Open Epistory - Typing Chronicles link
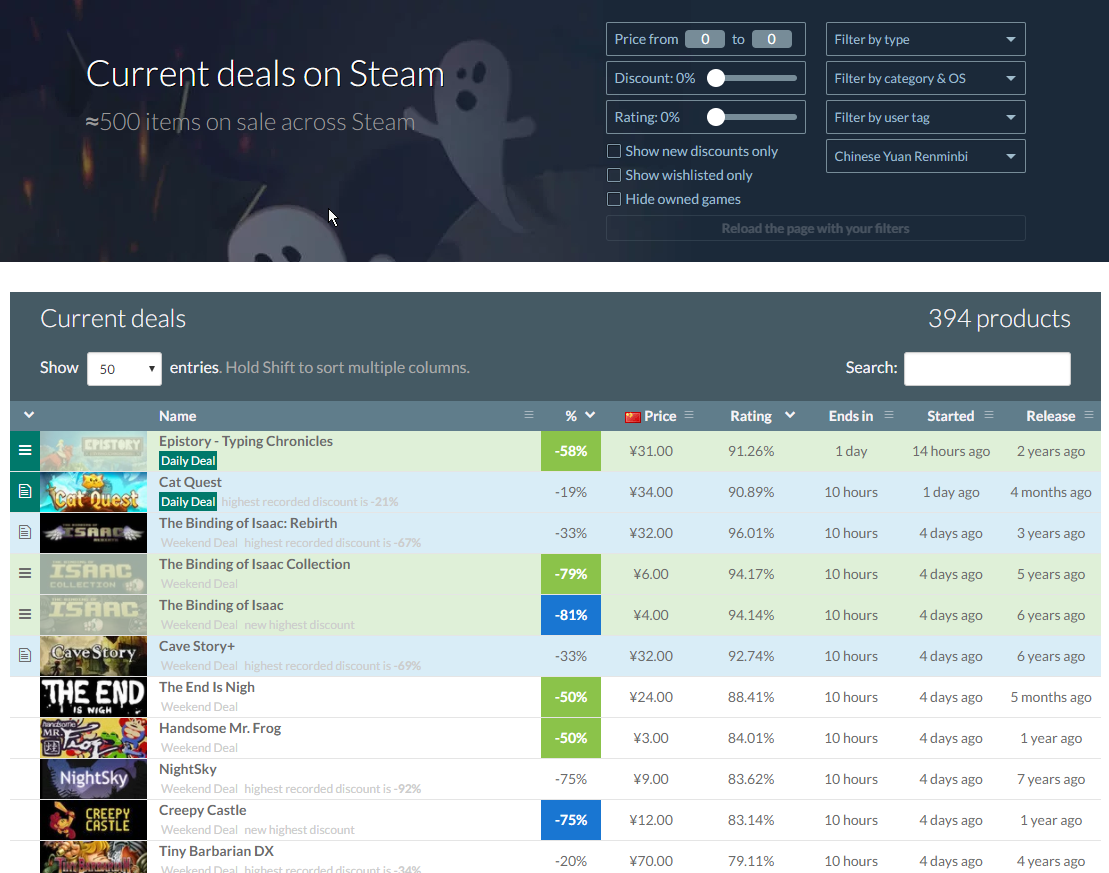The image size is (1109, 873). 245,441
